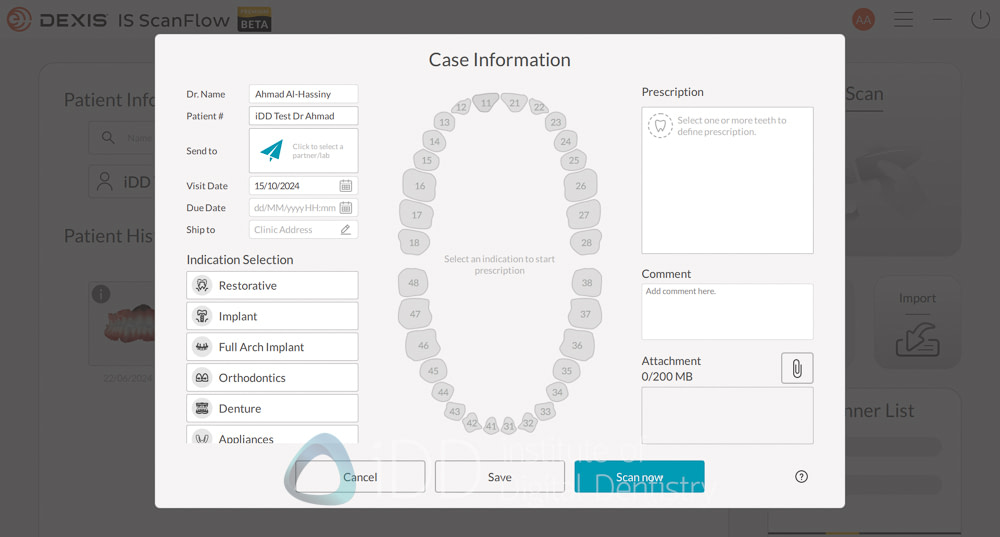Choose the Denture indication
This screenshot has height=537, width=1000.
point(272,408)
